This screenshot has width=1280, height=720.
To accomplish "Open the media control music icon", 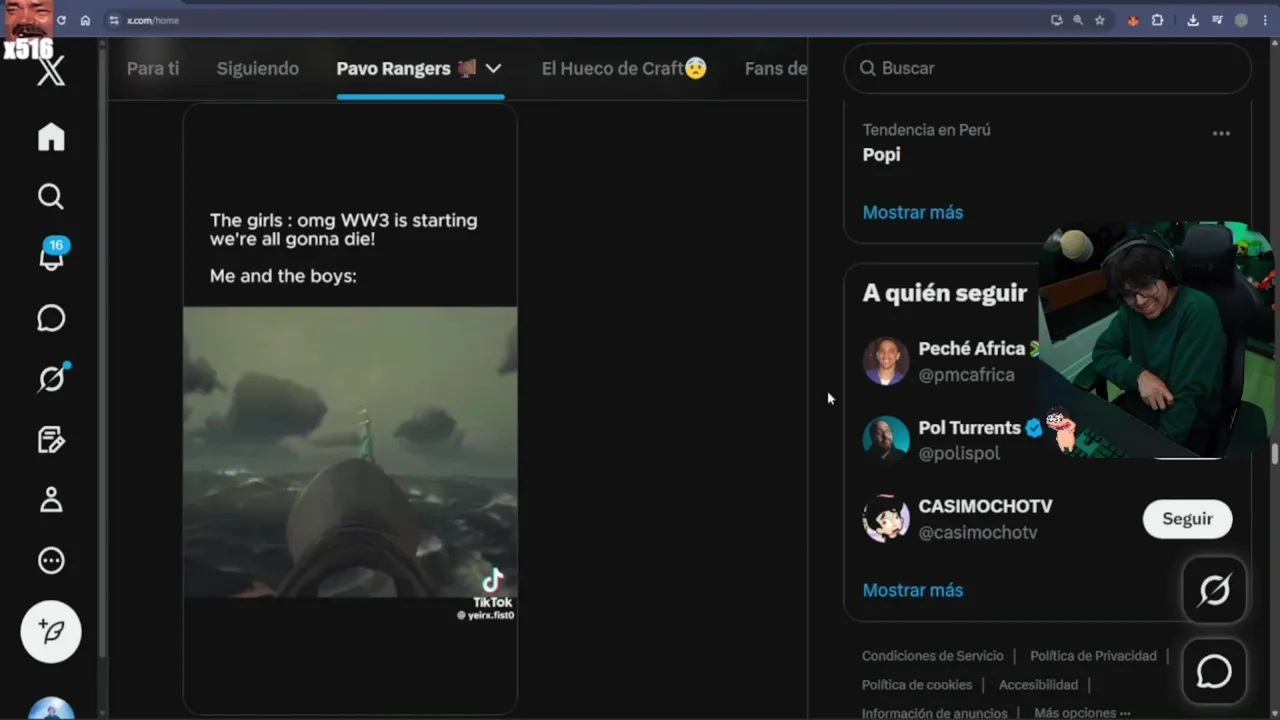I will click(x=1217, y=20).
